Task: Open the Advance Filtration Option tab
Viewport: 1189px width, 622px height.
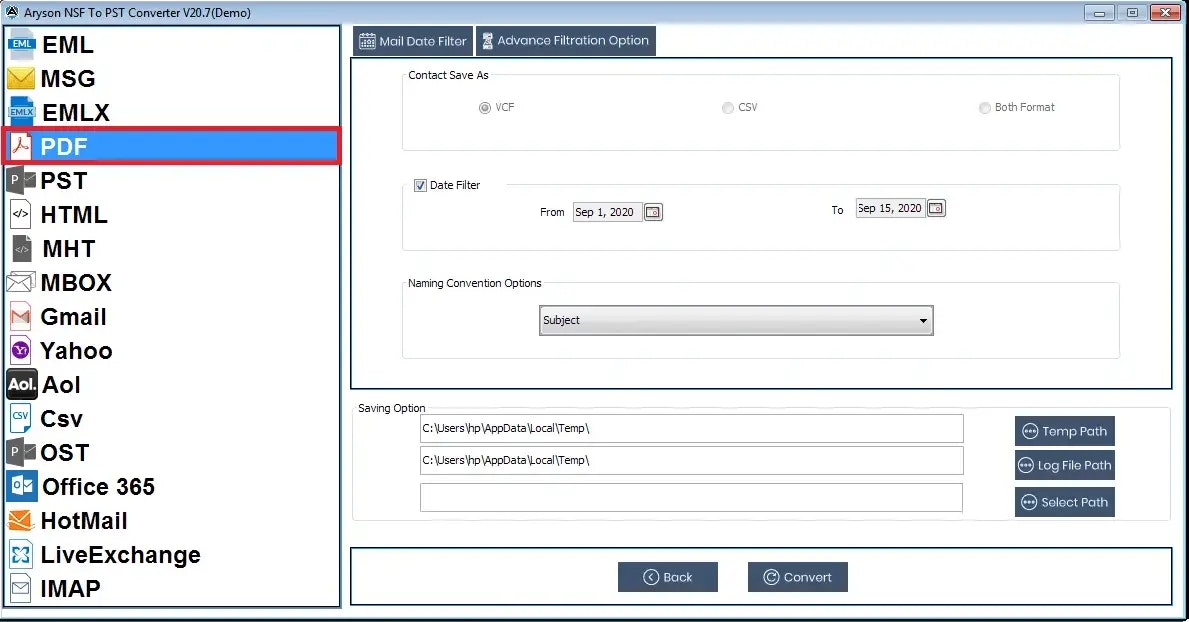Action: [x=566, y=41]
